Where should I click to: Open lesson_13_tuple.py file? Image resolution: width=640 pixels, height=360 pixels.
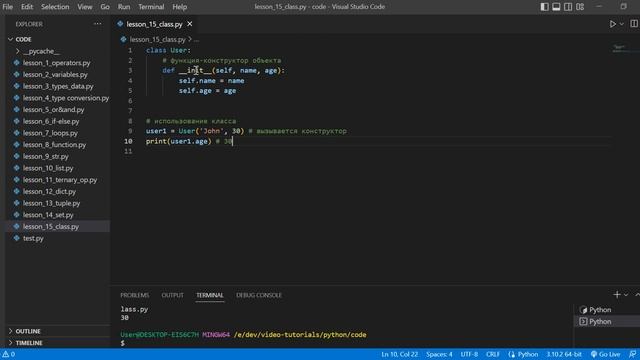[51, 203]
